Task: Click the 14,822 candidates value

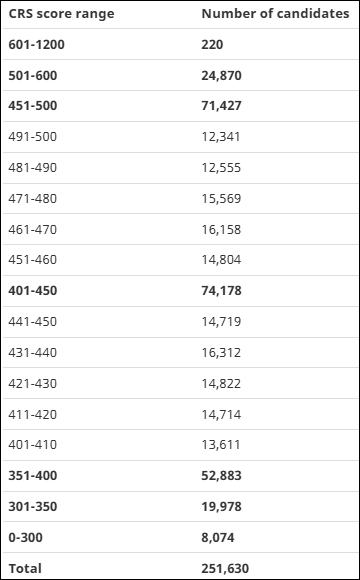Action: coord(221,384)
